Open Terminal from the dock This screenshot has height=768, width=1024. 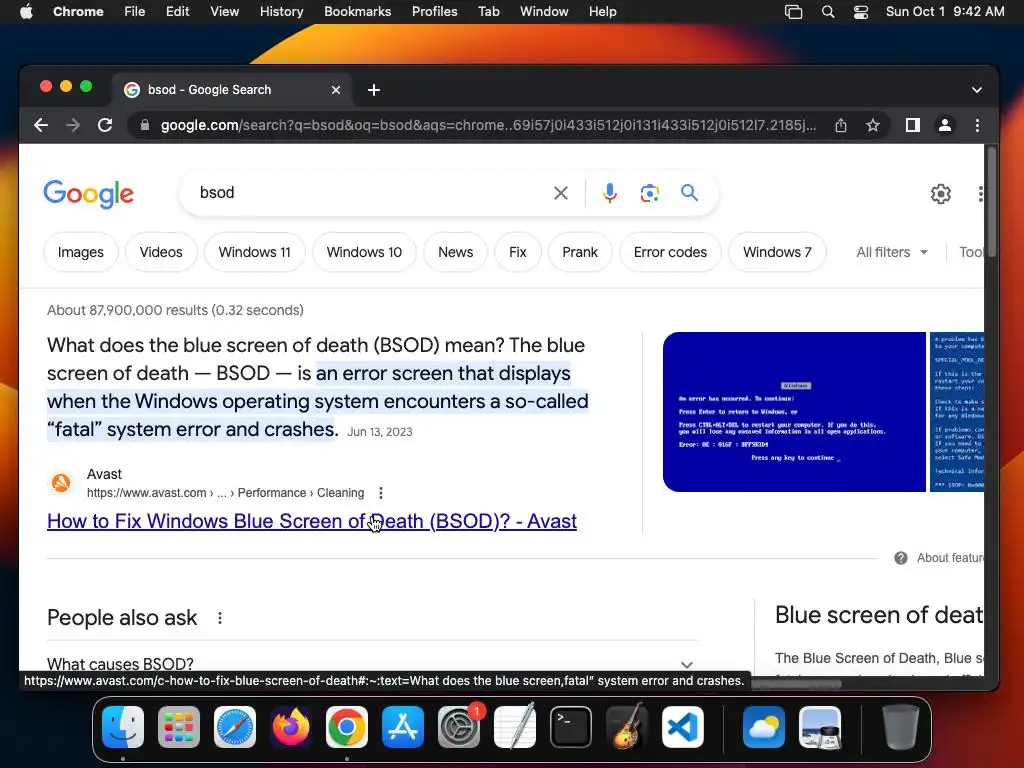point(571,727)
